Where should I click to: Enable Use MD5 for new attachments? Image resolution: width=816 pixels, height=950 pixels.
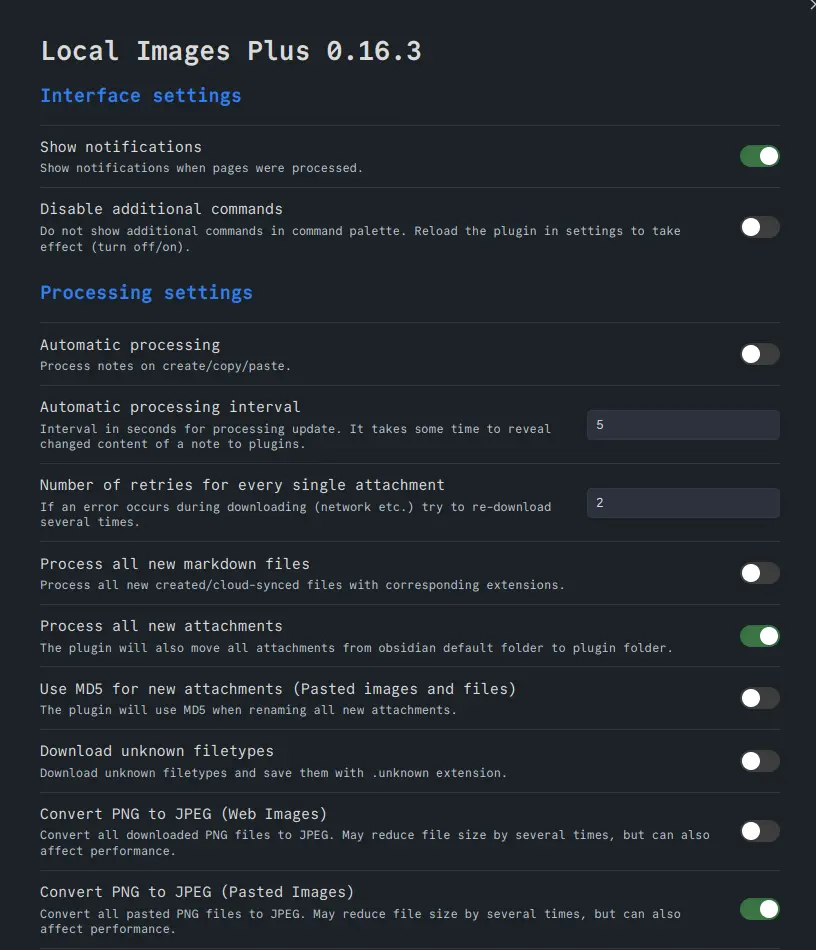(759, 698)
